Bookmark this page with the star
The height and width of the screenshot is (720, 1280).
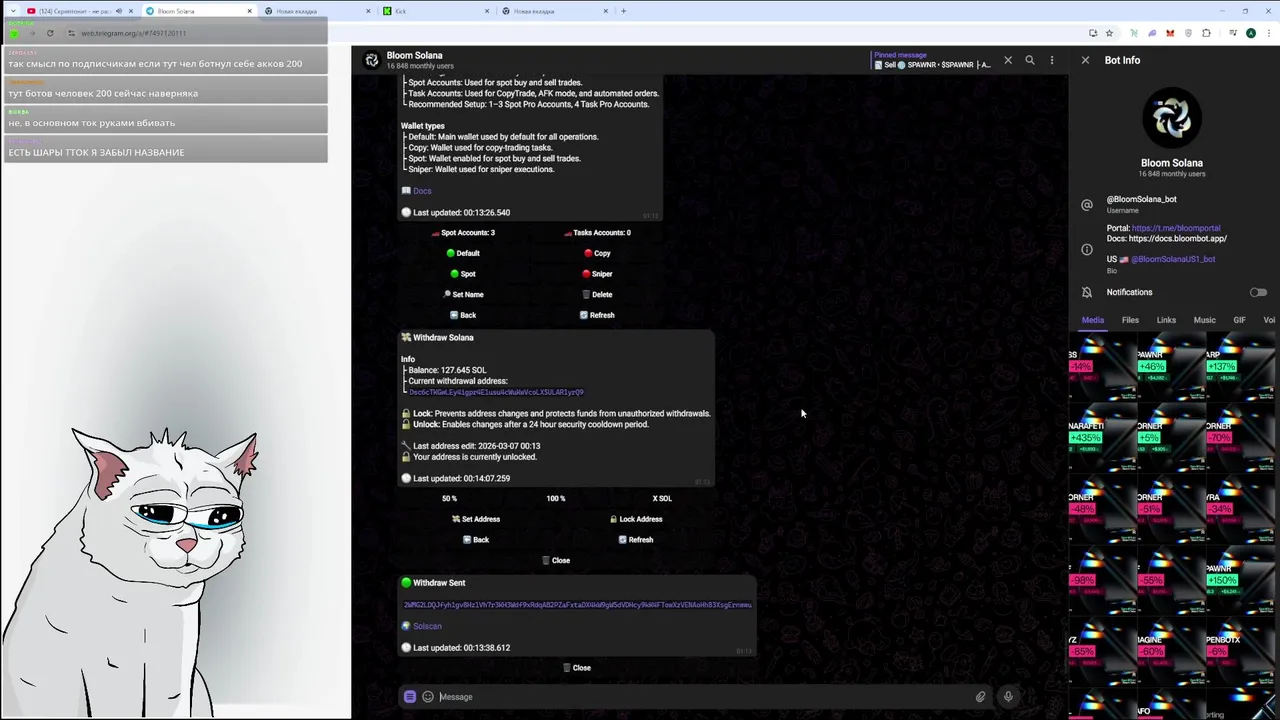(1109, 33)
